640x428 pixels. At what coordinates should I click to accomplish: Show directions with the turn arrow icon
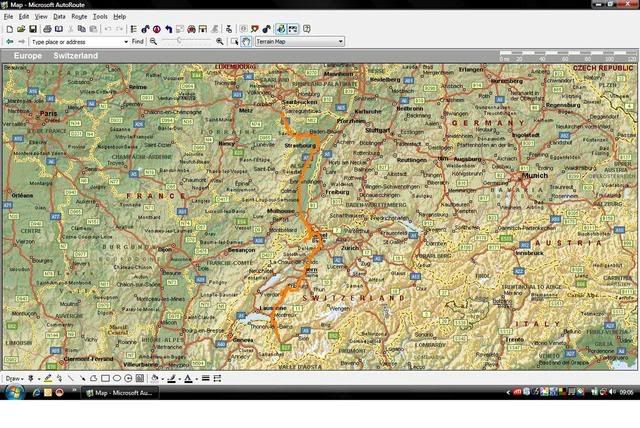pos(169,29)
